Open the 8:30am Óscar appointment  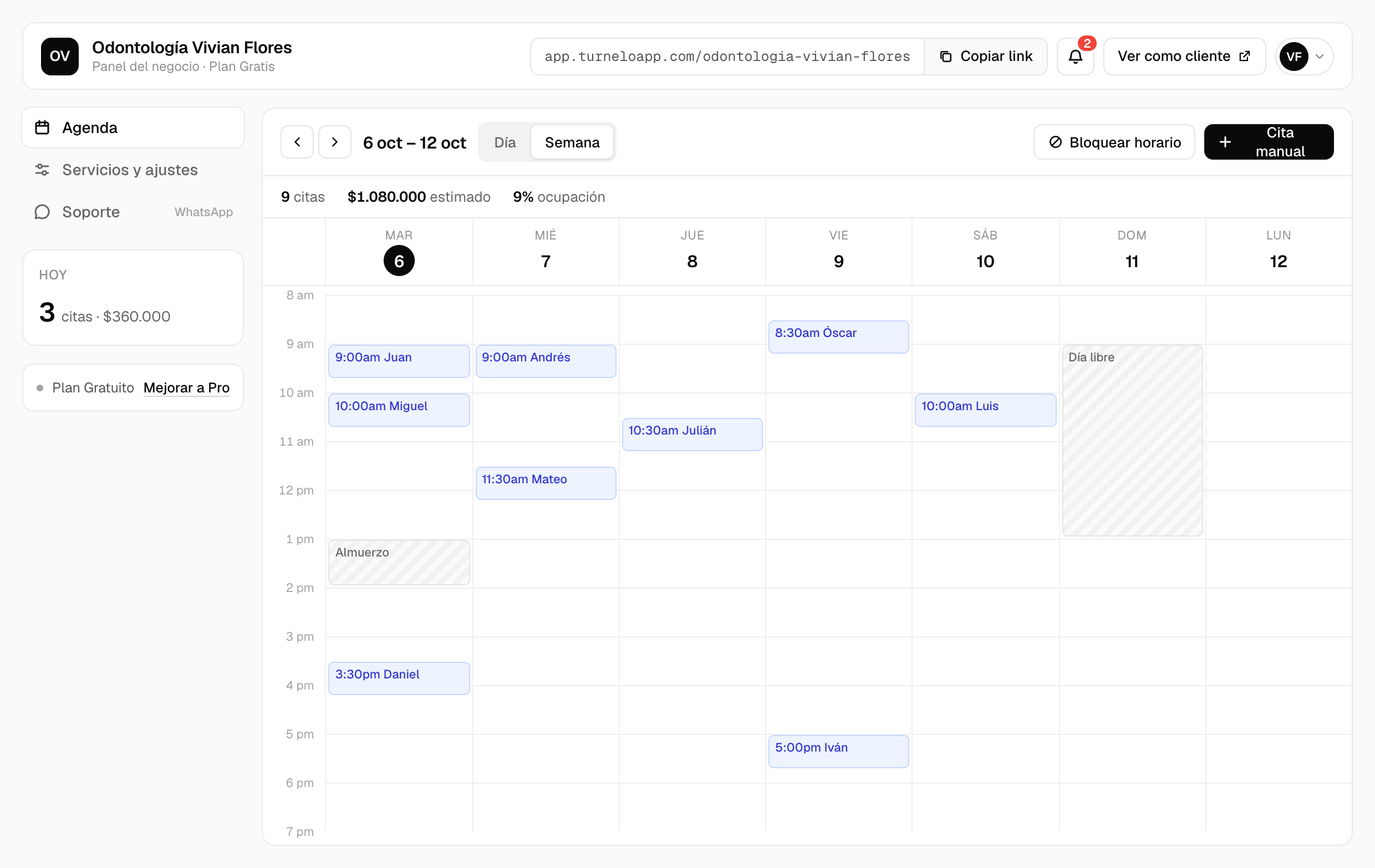(838, 336)
